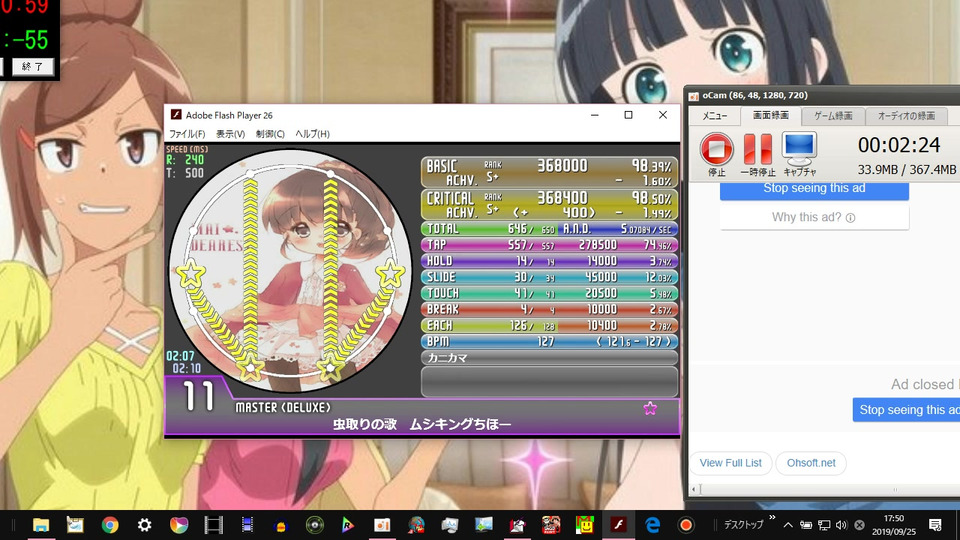Click the 33.9MB / 367.4MB size text

pyautogui.click(x=906, y=170)
